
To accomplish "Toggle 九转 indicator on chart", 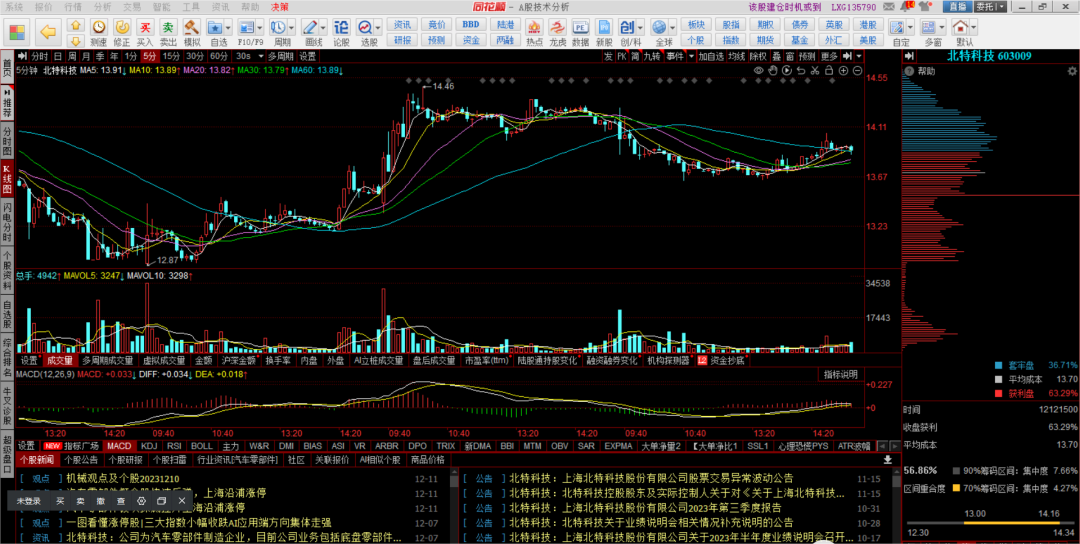I will pos(652,56).
